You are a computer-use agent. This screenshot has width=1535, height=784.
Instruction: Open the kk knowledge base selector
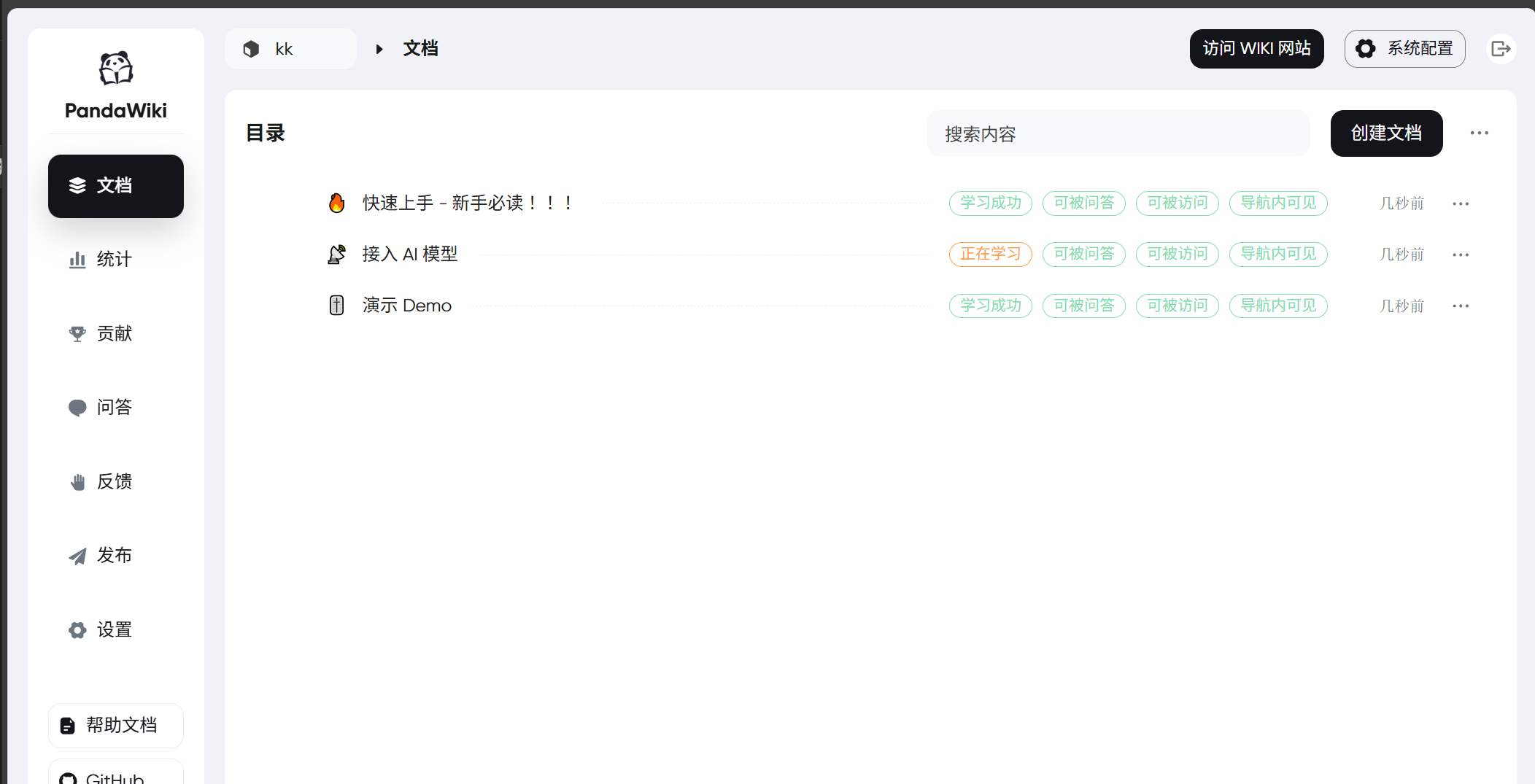(290, 49)
